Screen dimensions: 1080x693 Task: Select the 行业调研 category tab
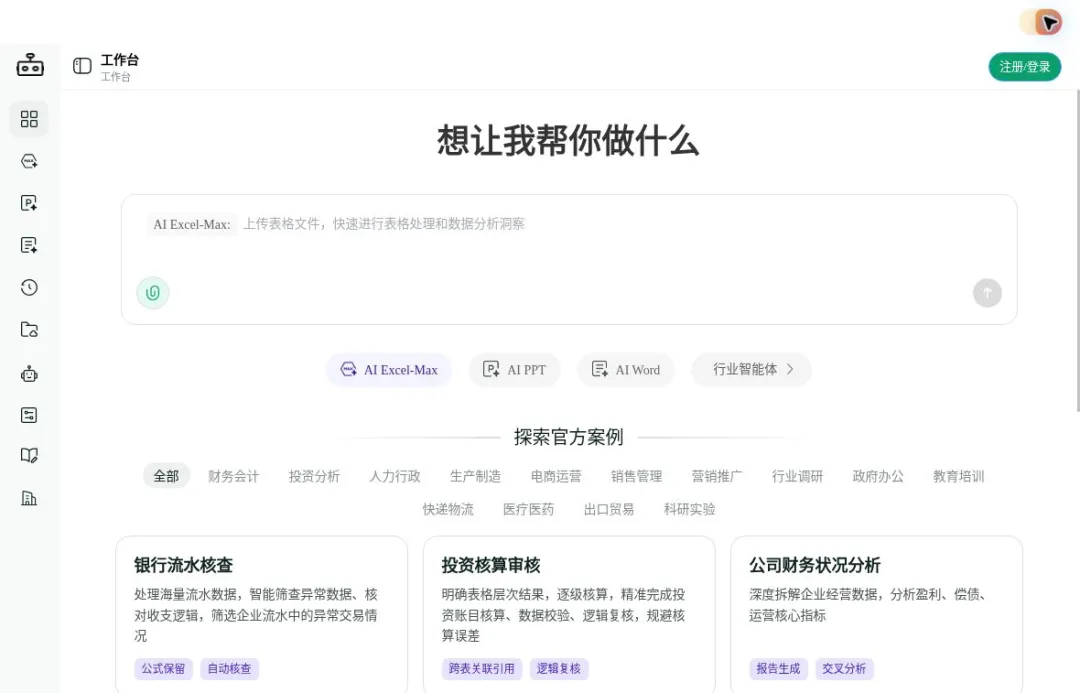798,476
